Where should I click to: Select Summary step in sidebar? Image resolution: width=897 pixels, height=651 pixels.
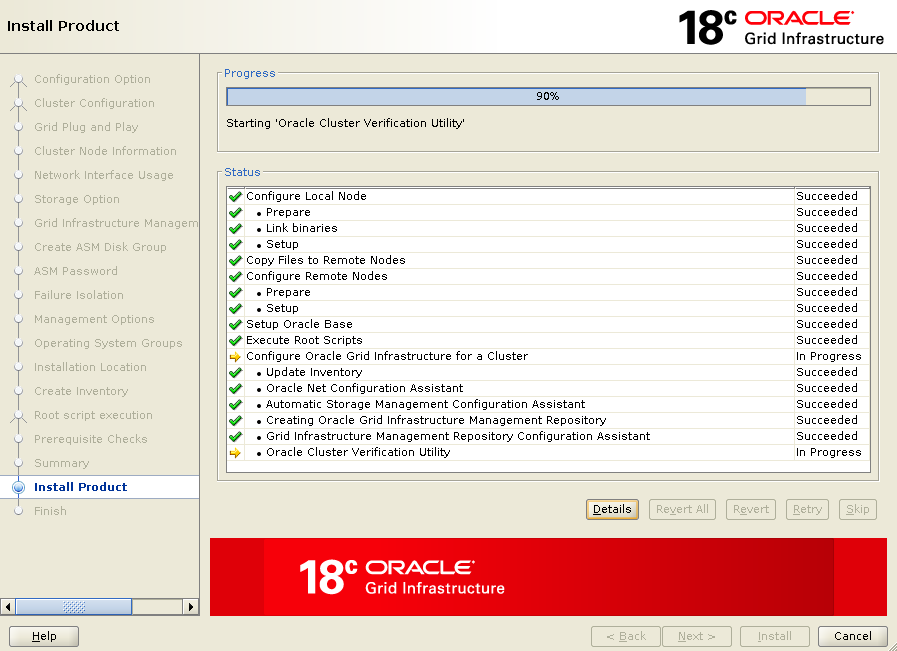61,463
